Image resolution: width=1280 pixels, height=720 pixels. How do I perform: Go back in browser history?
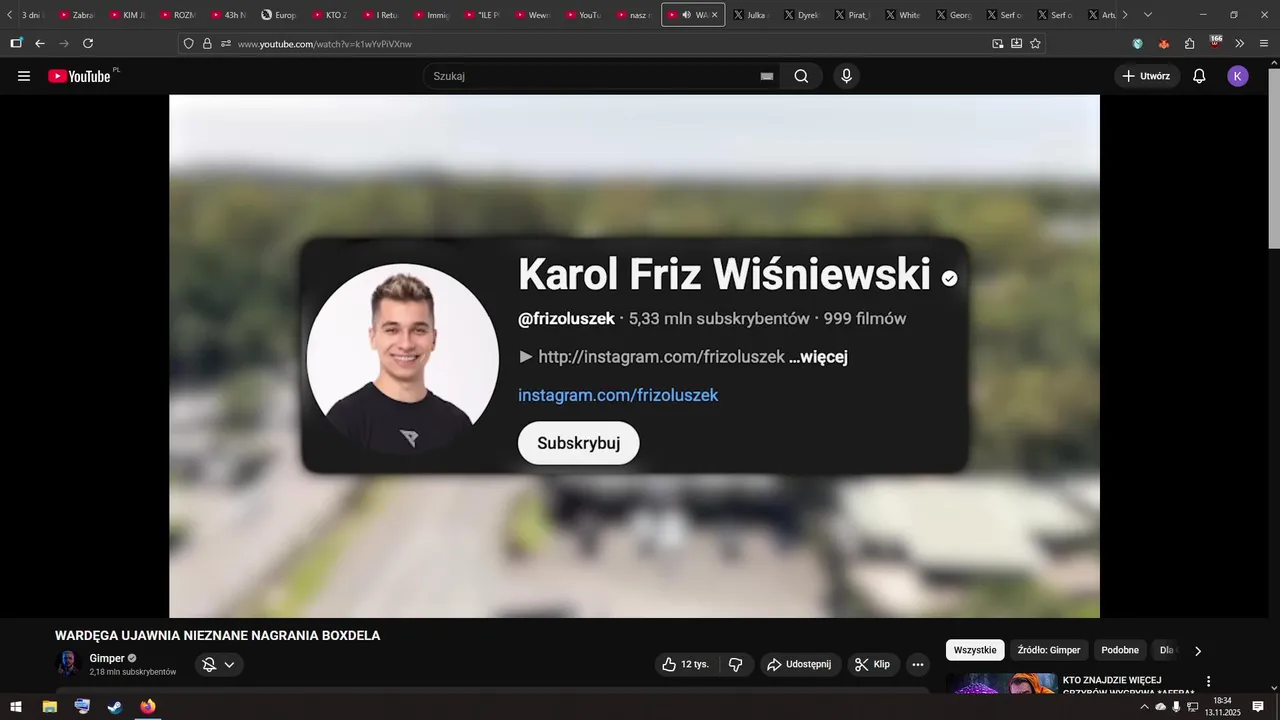point(40,43)
